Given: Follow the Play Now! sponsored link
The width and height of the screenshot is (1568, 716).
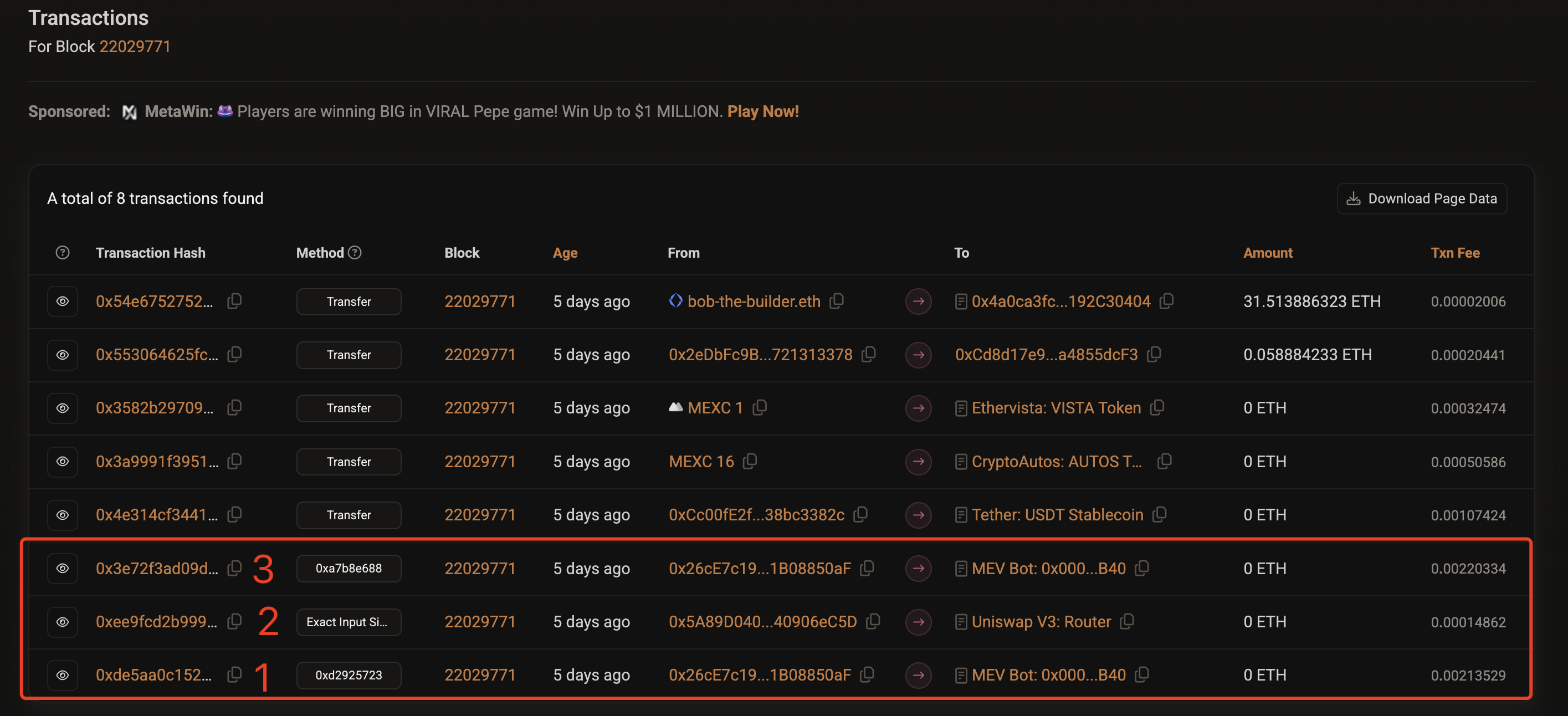Looking at the screenshot, I should coord(763,111).
